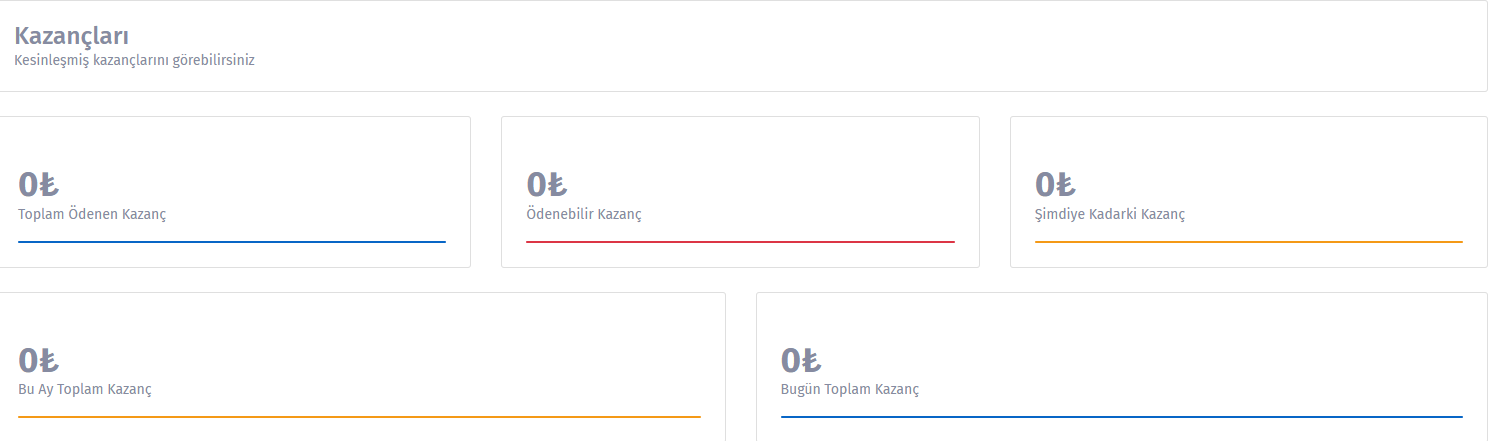1495x441 pixels.
Task: Click the orange line under Şimdiye Kadarki Kazanç
Action: [1248, 242]
